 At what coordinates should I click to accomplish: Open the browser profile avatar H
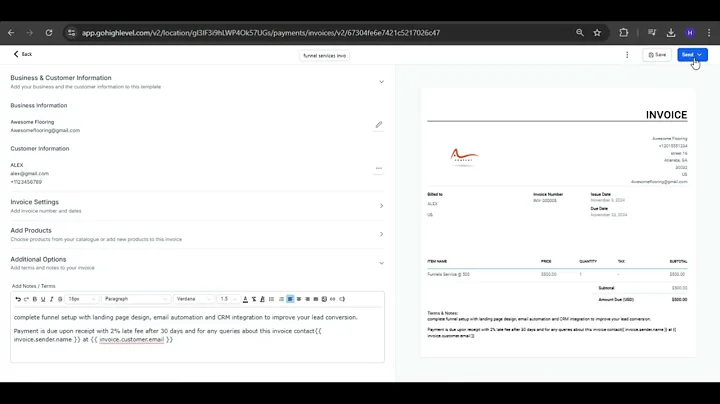coord(690,33)
